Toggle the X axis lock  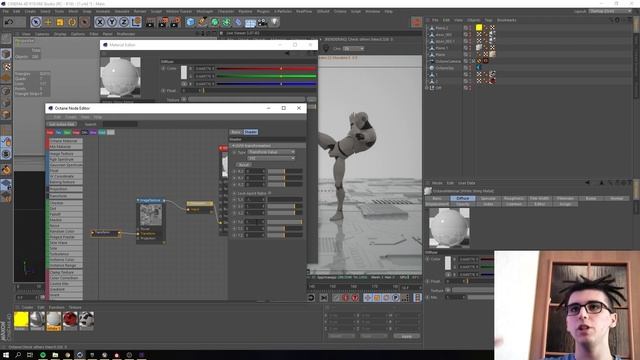click(100, 22)
